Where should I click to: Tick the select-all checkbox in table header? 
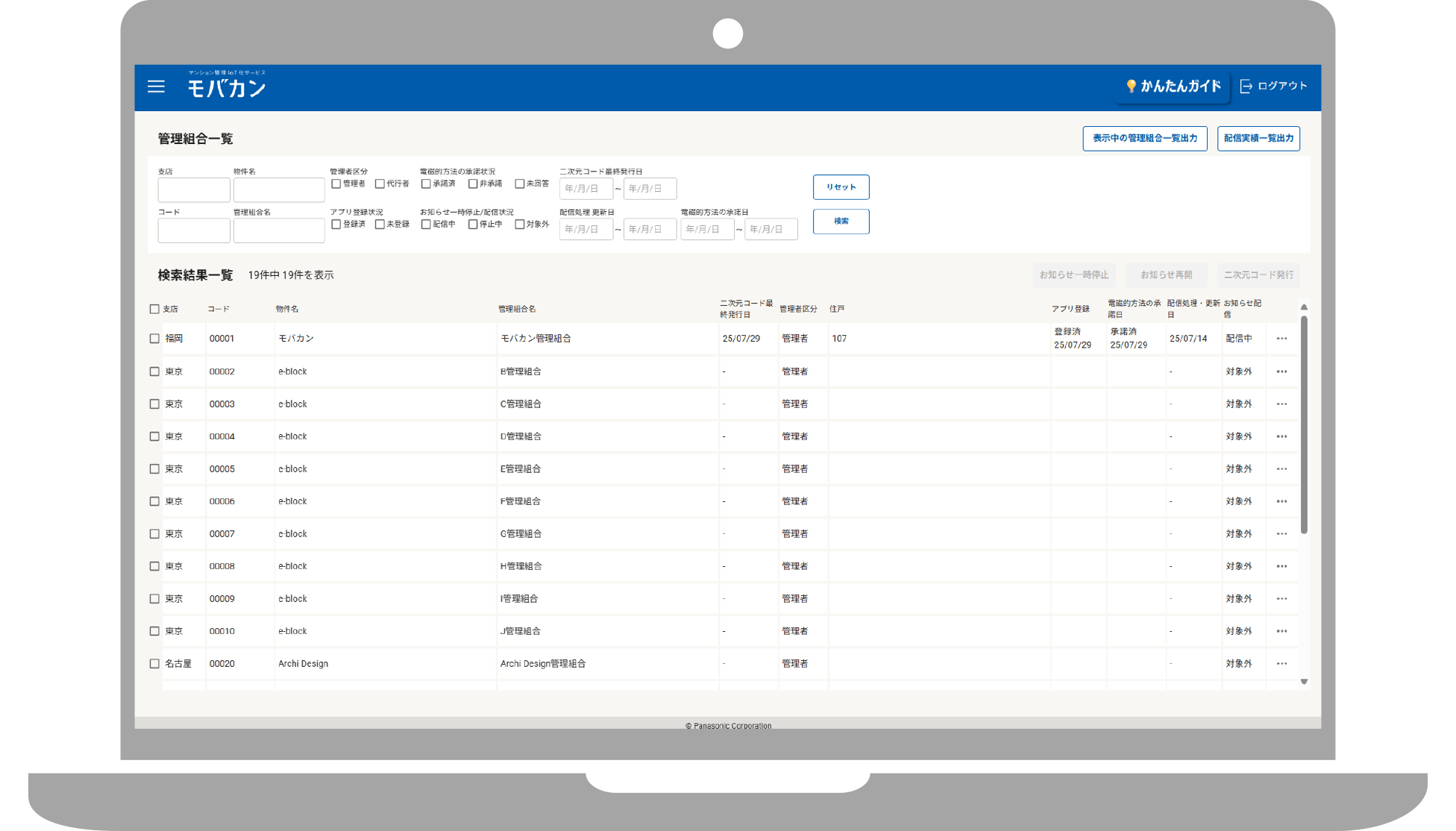(x=154, y=309)
